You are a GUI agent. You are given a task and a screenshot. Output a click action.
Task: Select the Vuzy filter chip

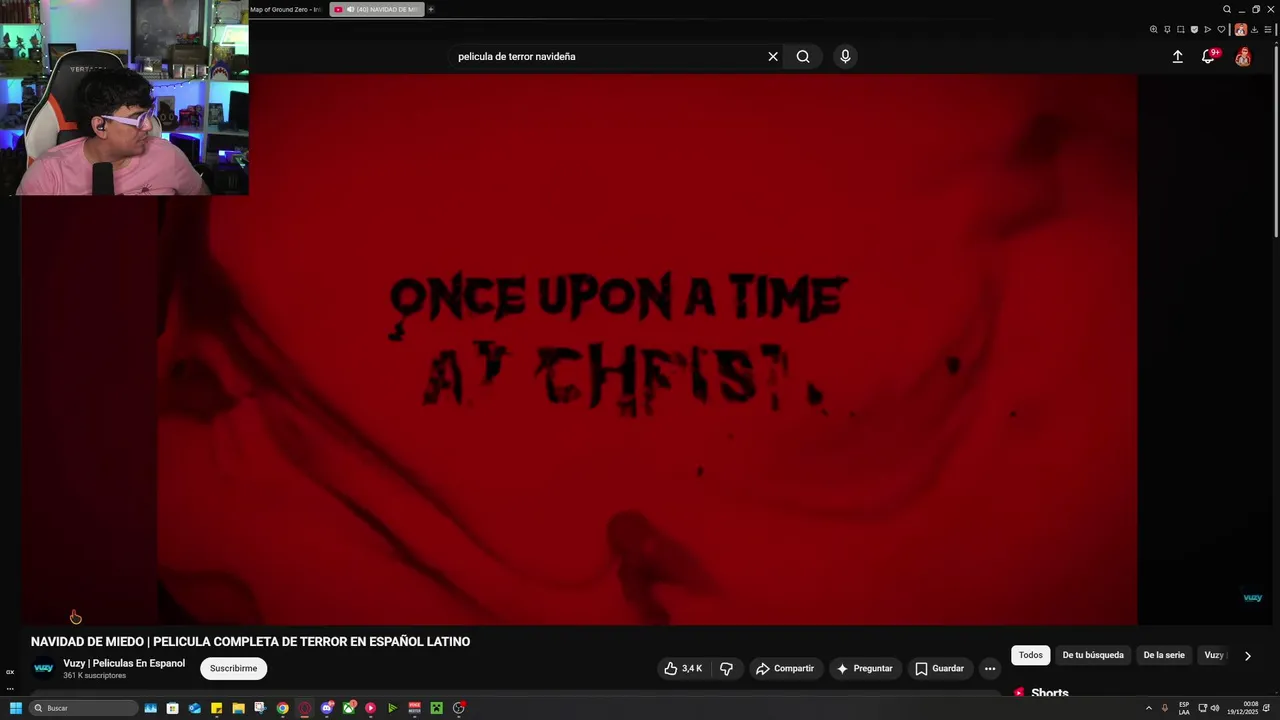[x=1214, y=655]
